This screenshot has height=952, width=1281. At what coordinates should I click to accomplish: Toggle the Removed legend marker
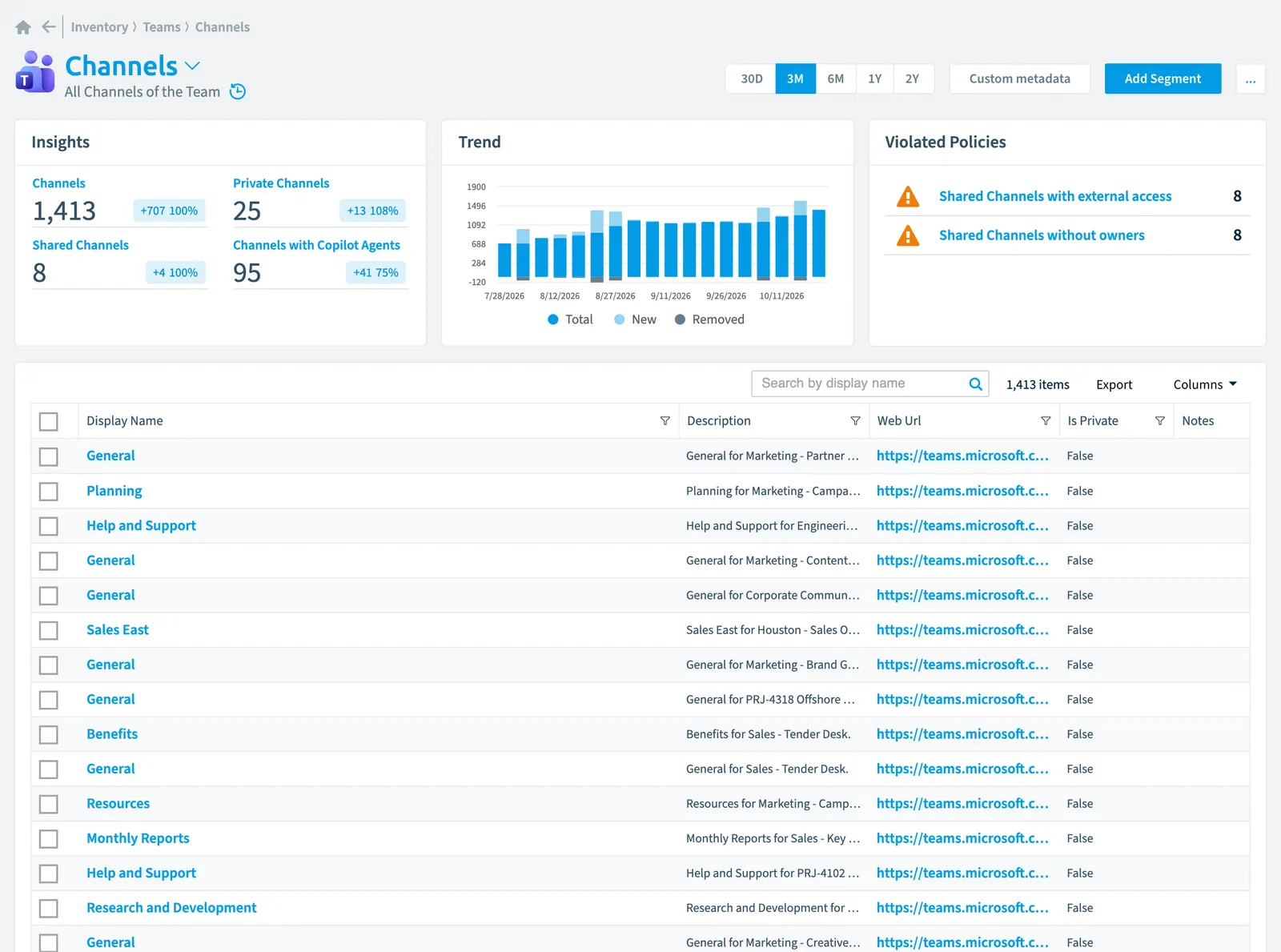[680, 319]
